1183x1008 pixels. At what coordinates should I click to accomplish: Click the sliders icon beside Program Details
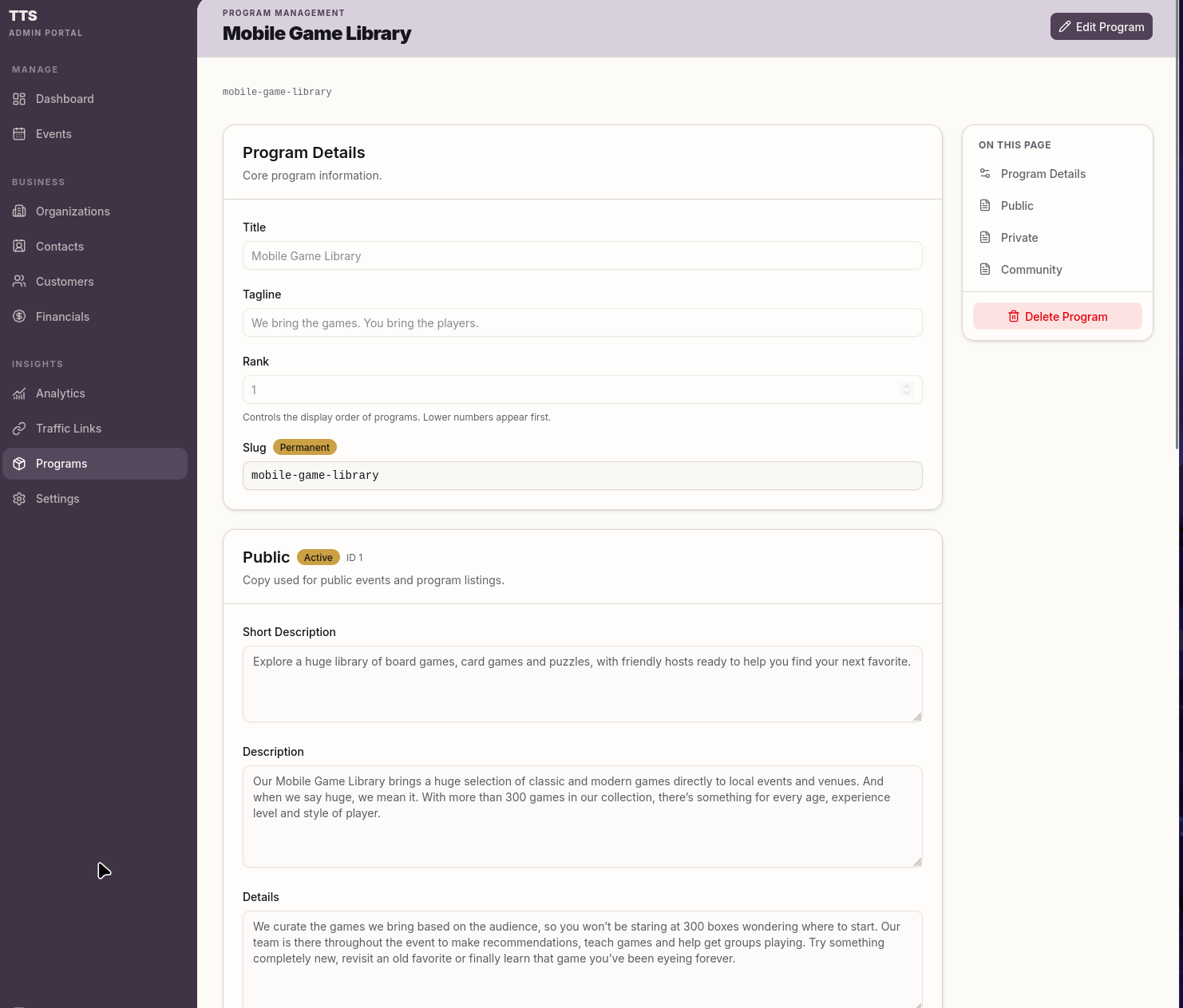(985, 174)
